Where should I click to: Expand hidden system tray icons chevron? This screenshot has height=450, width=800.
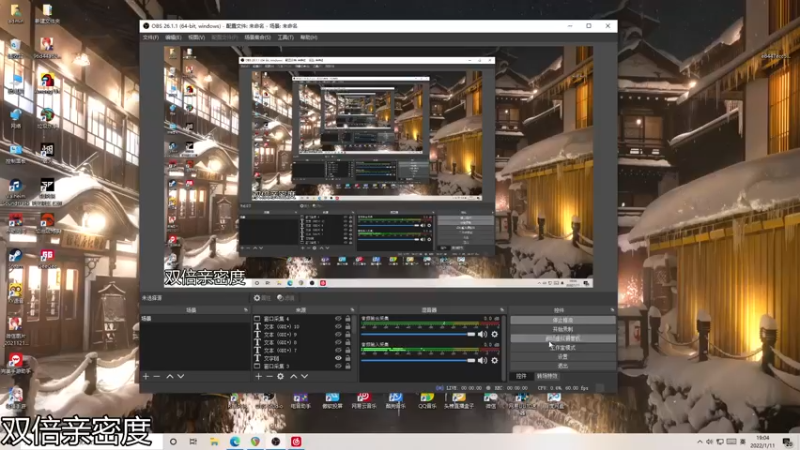(x=699, y=441)
